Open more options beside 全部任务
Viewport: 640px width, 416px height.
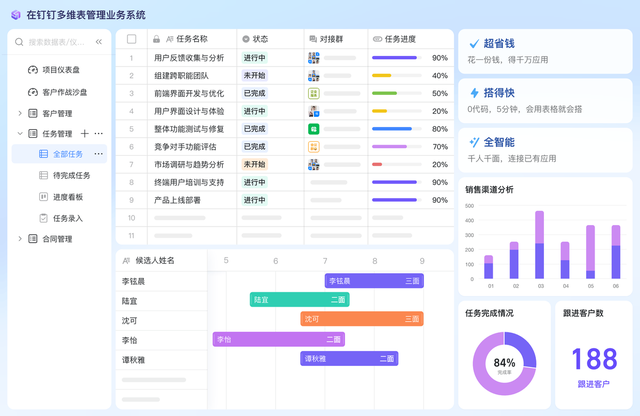coord(99,153)
